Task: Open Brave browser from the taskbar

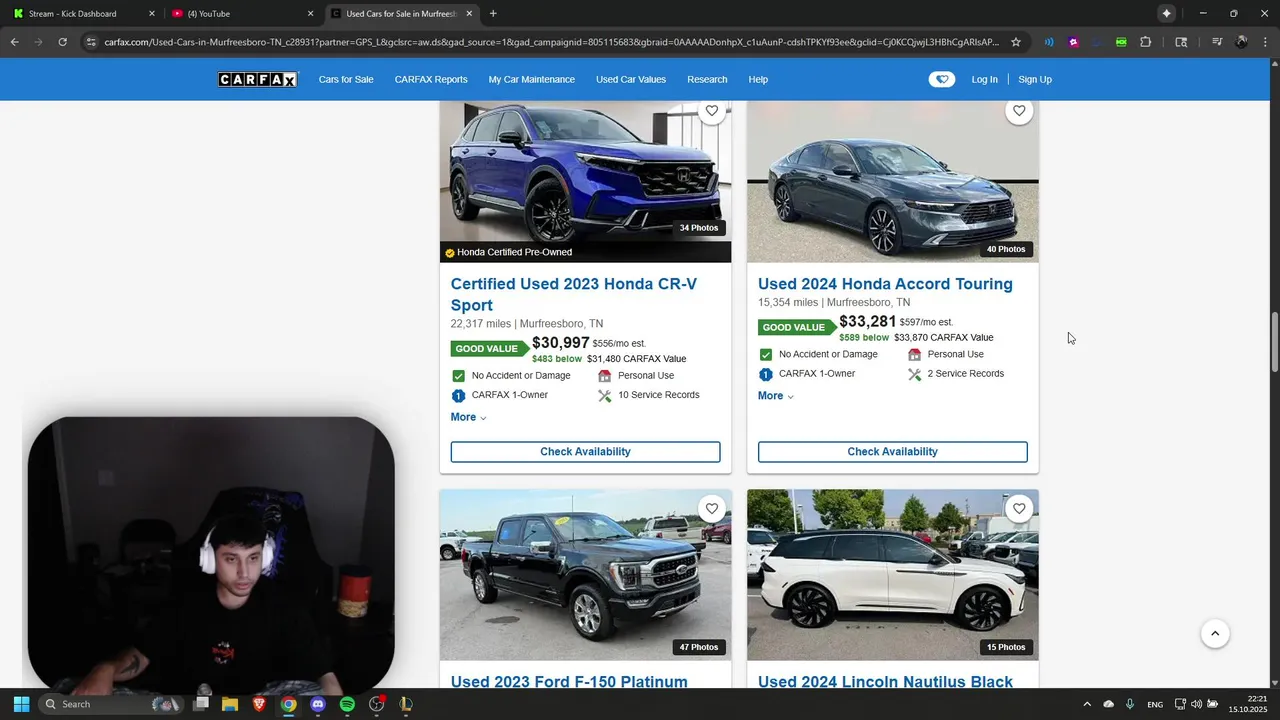Action: point(259,704)
